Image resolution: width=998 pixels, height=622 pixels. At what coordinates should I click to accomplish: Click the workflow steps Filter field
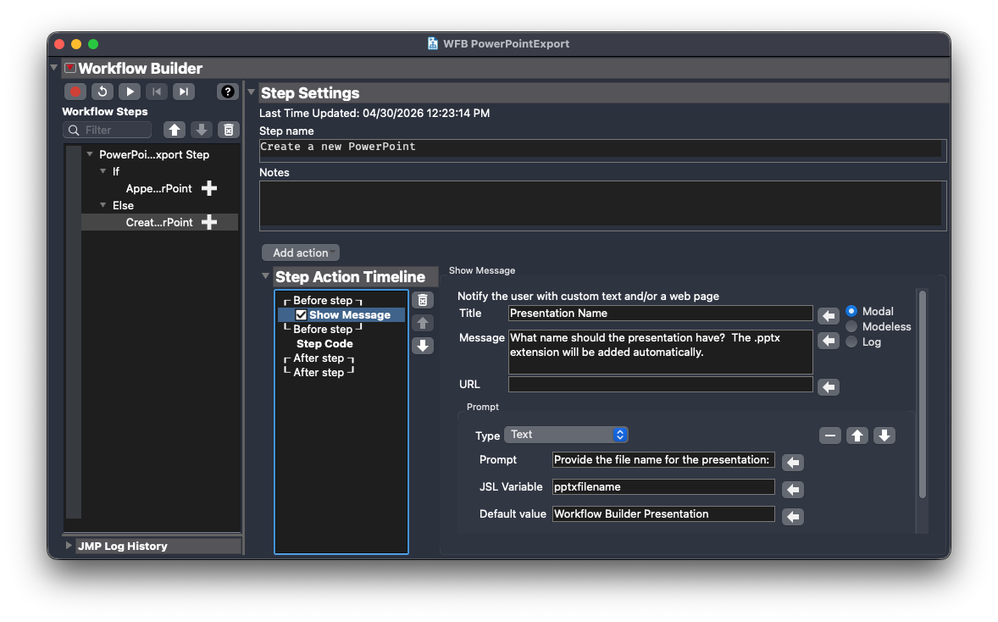pyautogui.click(x=108, y=130)
